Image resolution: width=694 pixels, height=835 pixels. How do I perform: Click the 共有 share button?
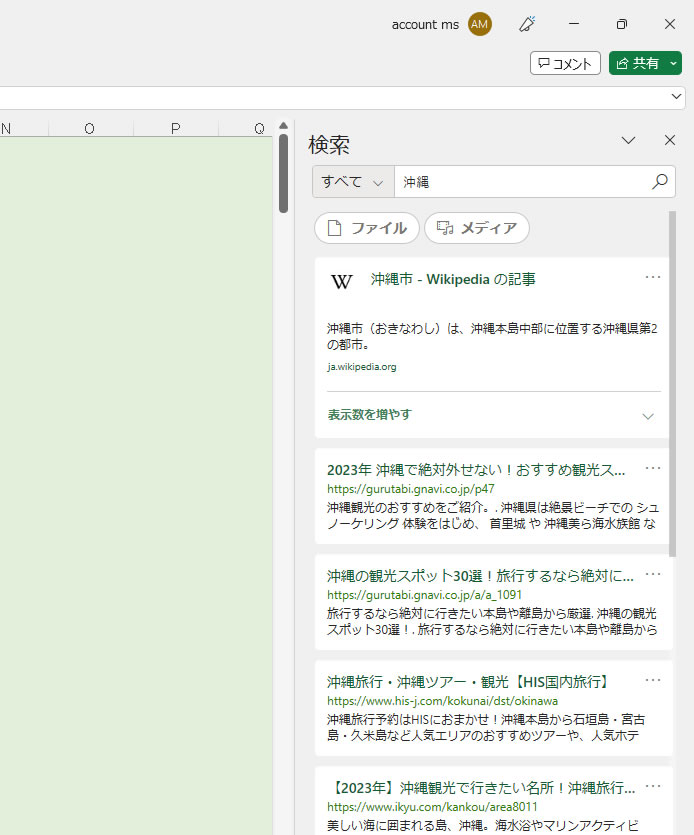(638, 63)
